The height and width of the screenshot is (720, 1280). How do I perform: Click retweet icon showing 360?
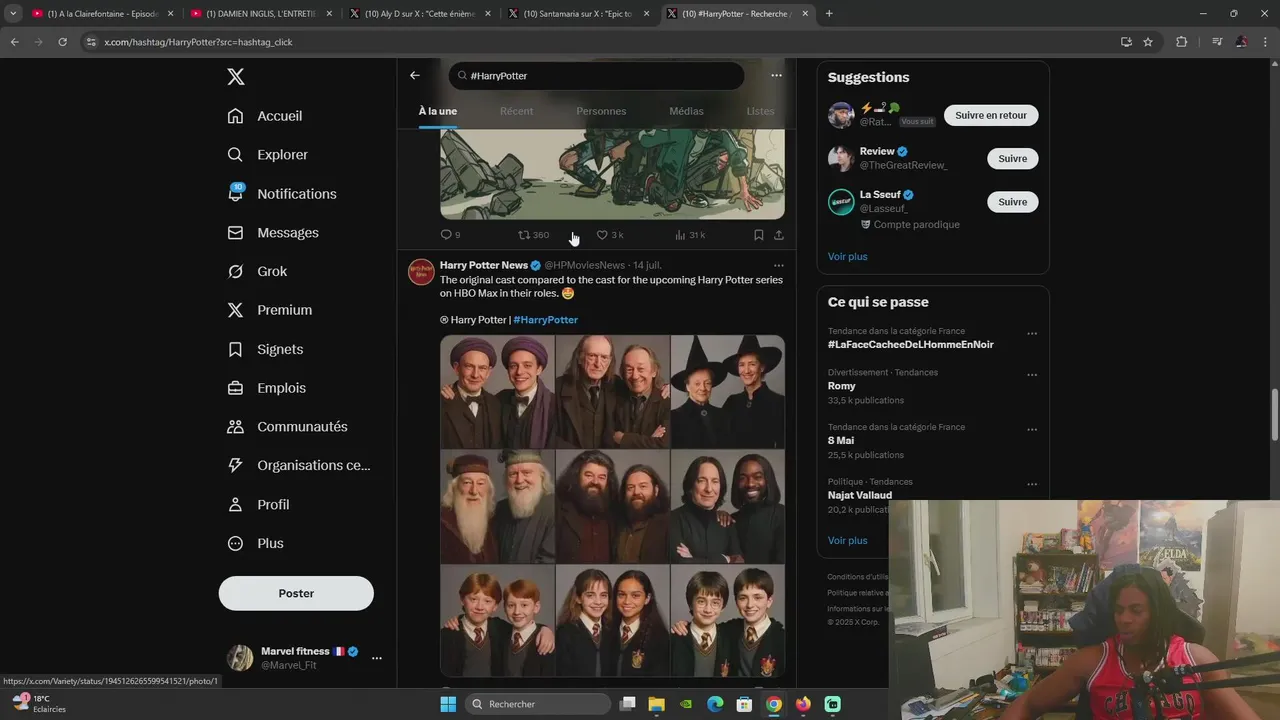point(524,235)
